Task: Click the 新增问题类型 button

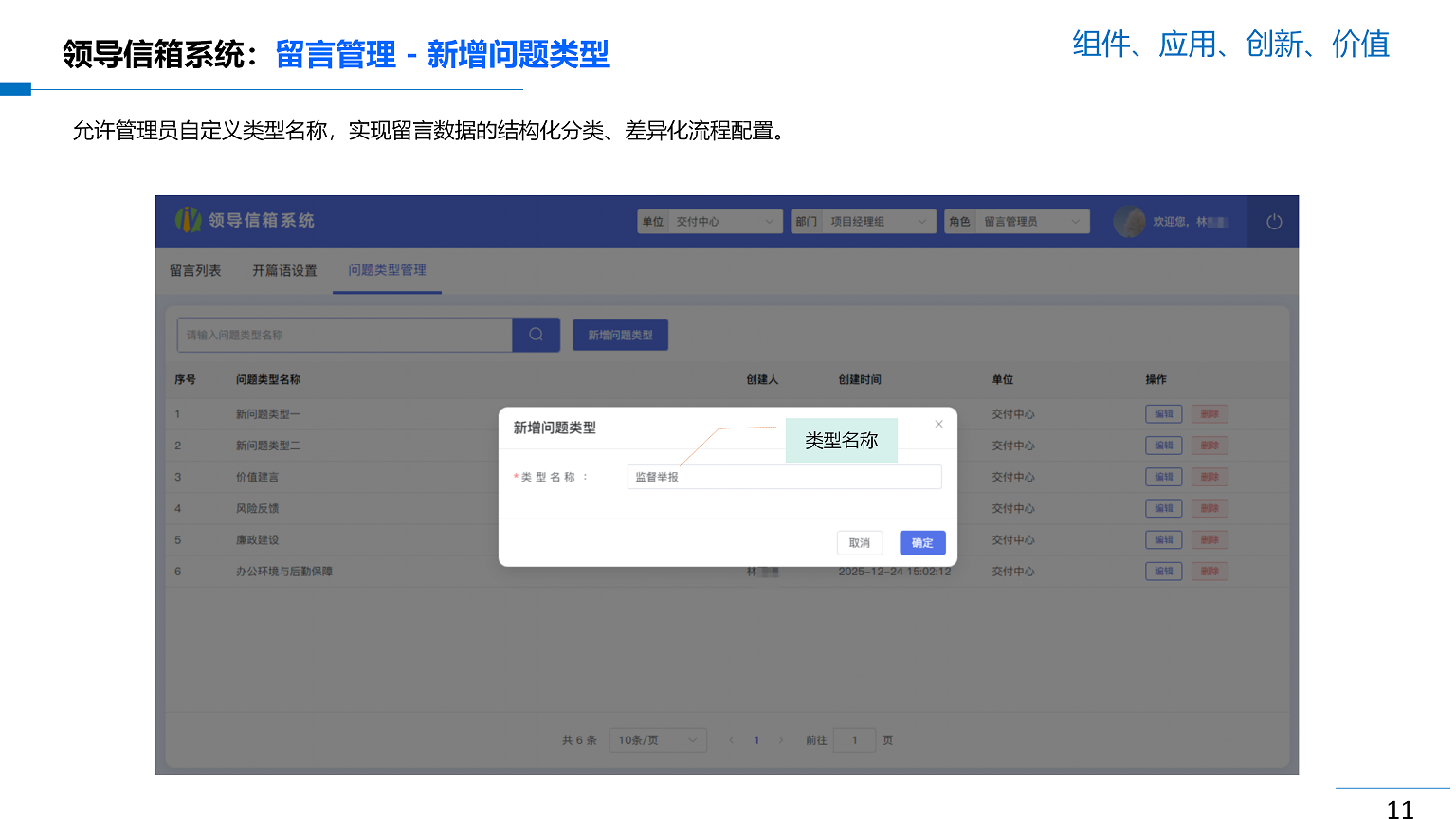Action: [620, 335]
